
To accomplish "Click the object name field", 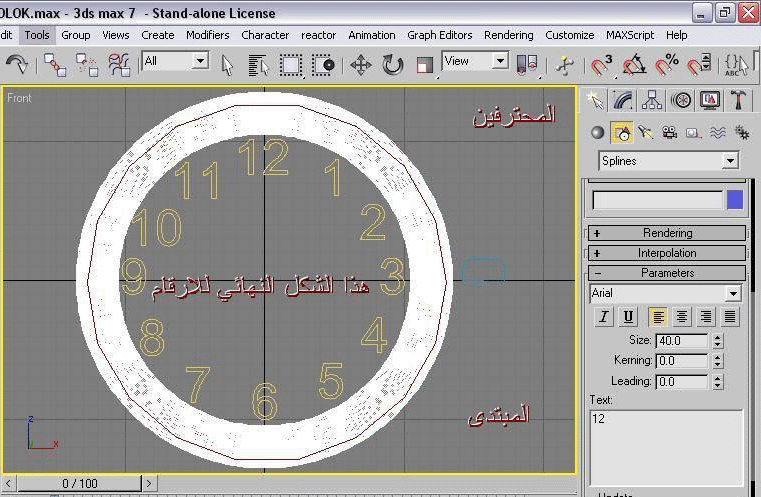I will tap(658, 200).
